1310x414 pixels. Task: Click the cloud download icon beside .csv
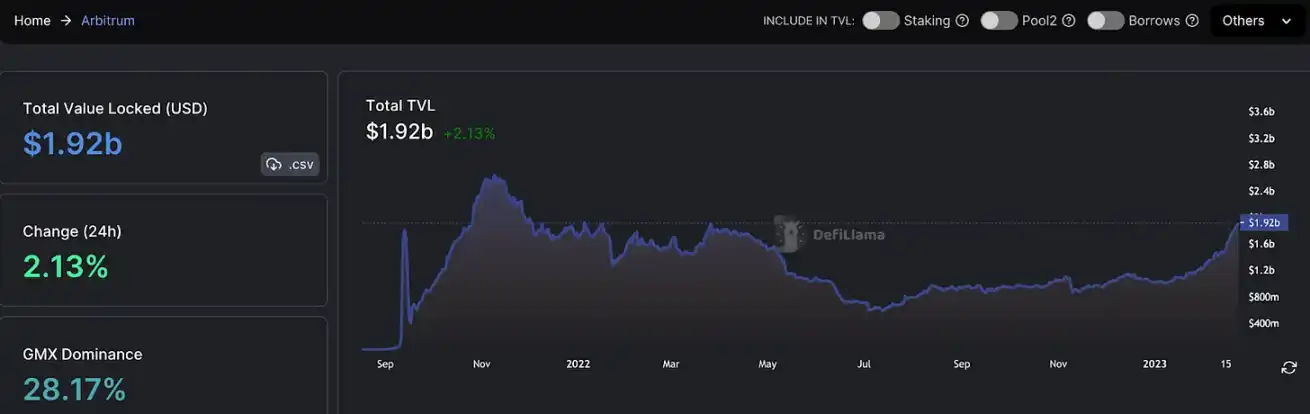click(x=274, y=164)
